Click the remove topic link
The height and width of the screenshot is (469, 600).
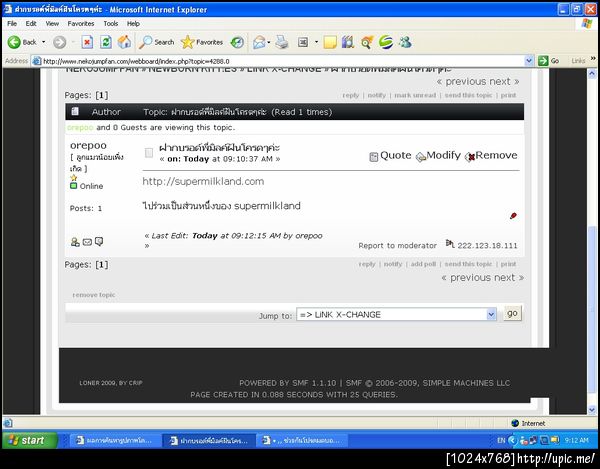94,295
